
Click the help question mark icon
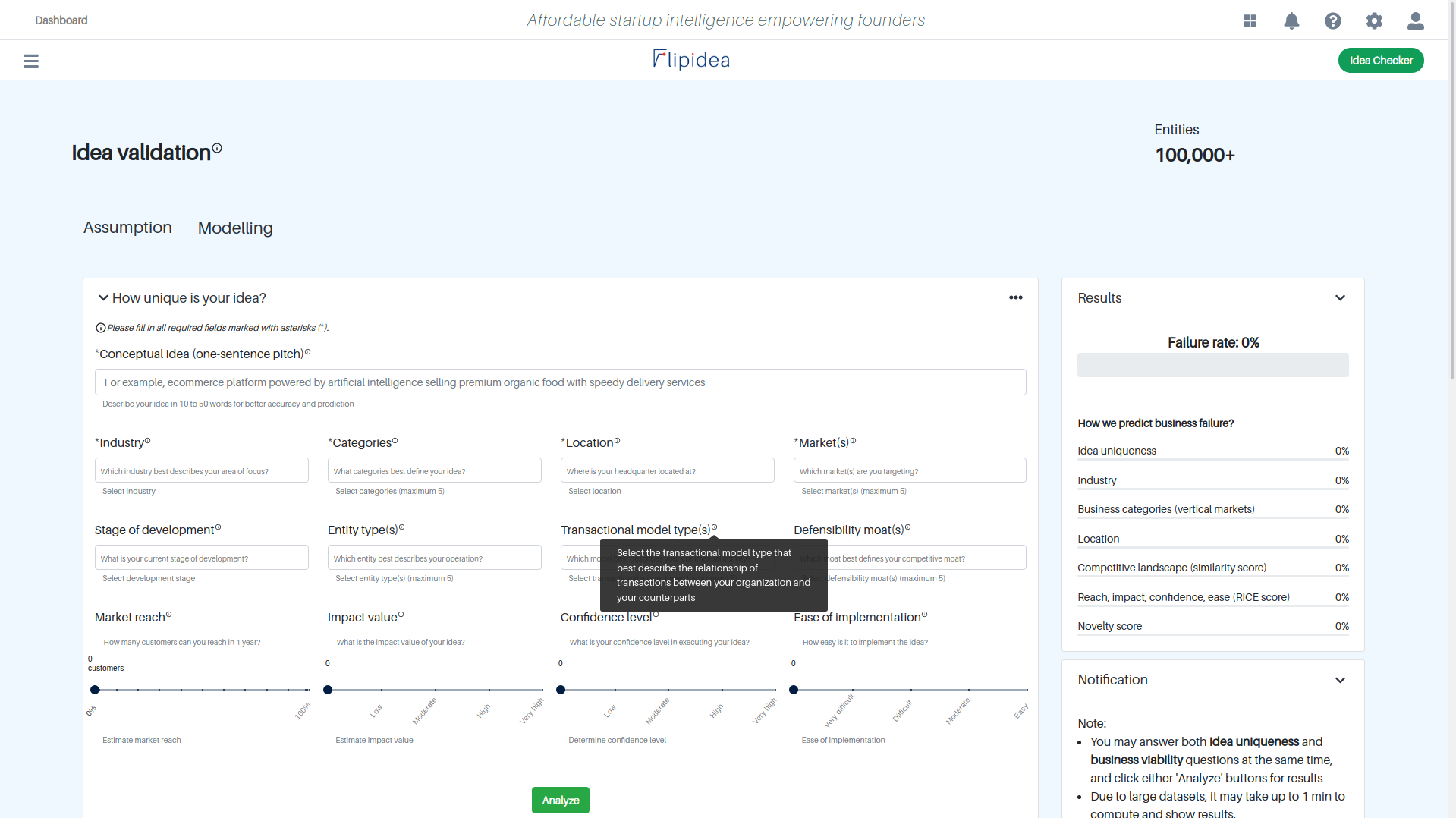tap(1332, 20)
